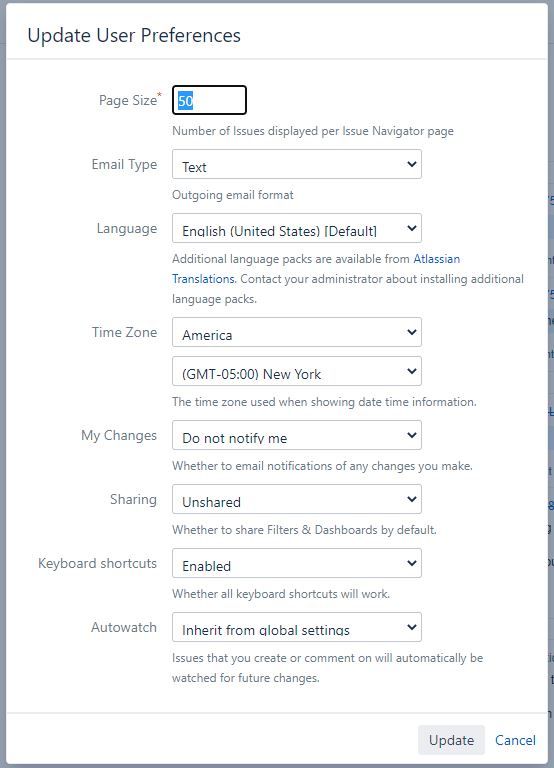The height and width of the screenshot is (768, 554).
Task: Click 'Whether to share Filters & Dashboards' text
Action: (304, 529)
